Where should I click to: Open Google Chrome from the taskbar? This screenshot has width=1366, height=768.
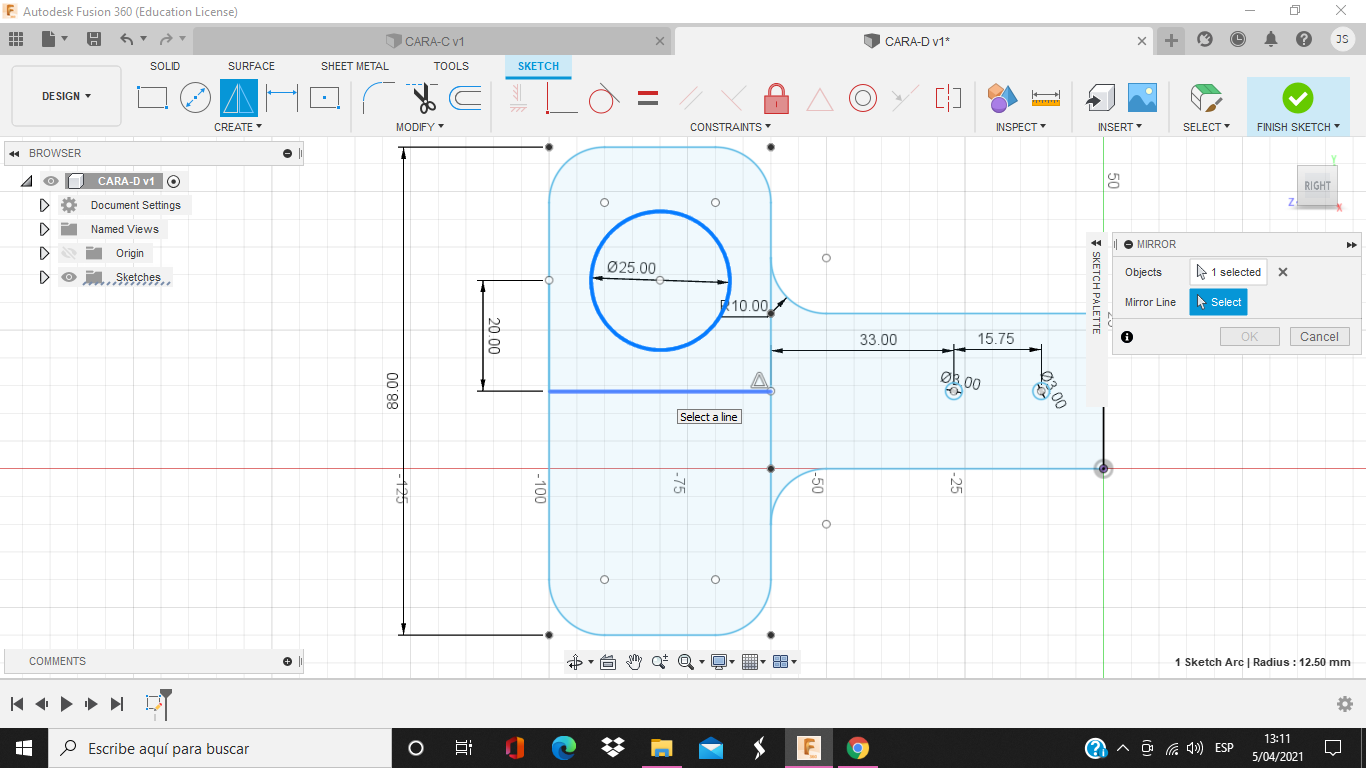(857, 748)
